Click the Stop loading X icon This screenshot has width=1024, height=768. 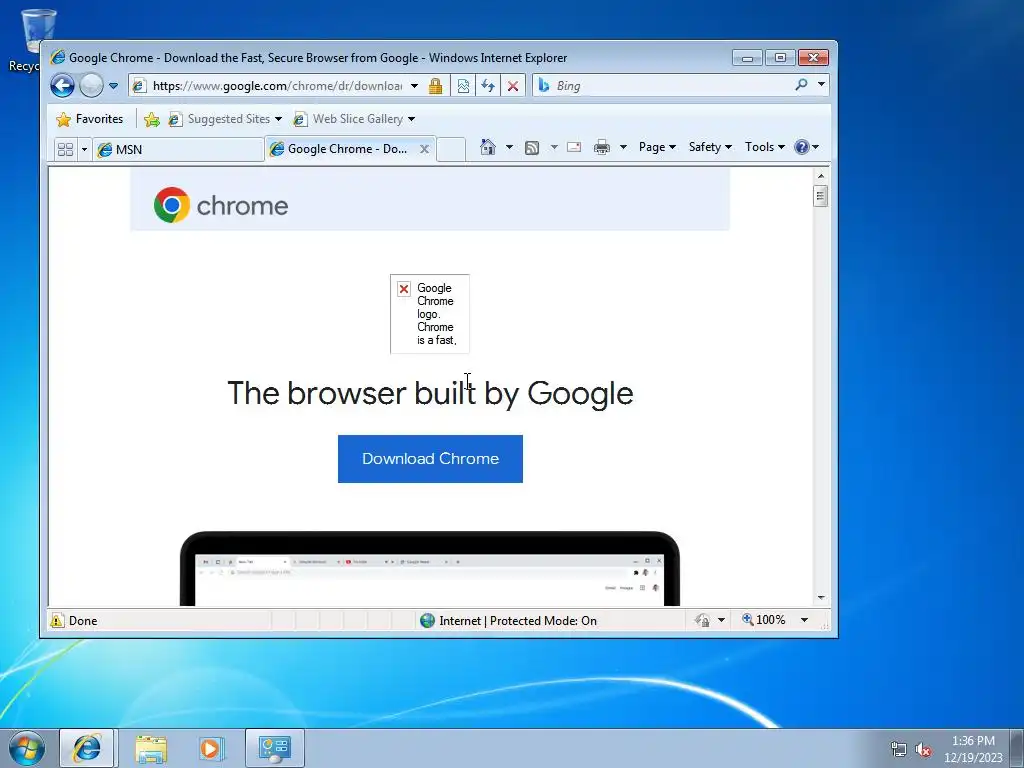513,86
